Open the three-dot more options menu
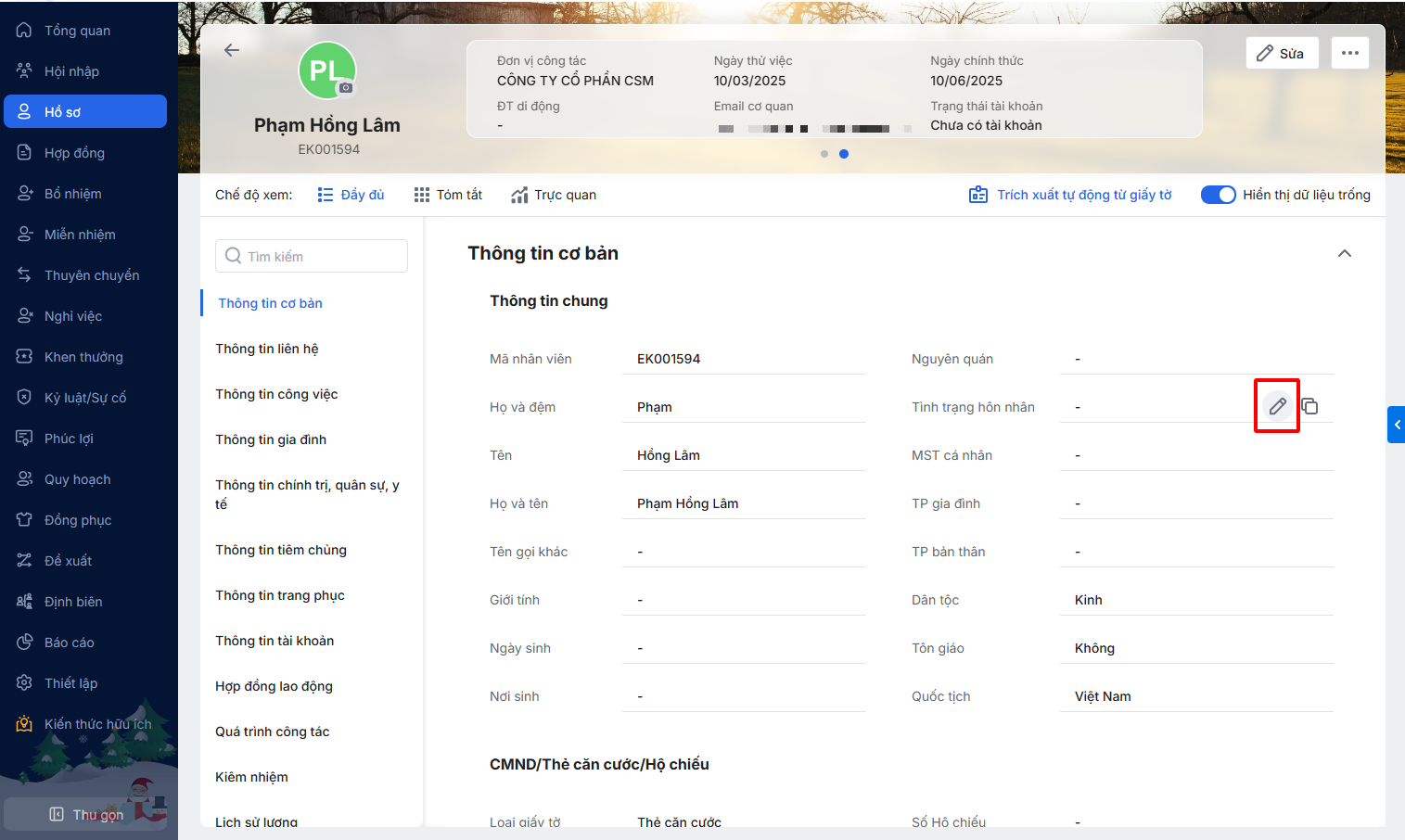The image size is (1405, 840). pos(1350,53)
